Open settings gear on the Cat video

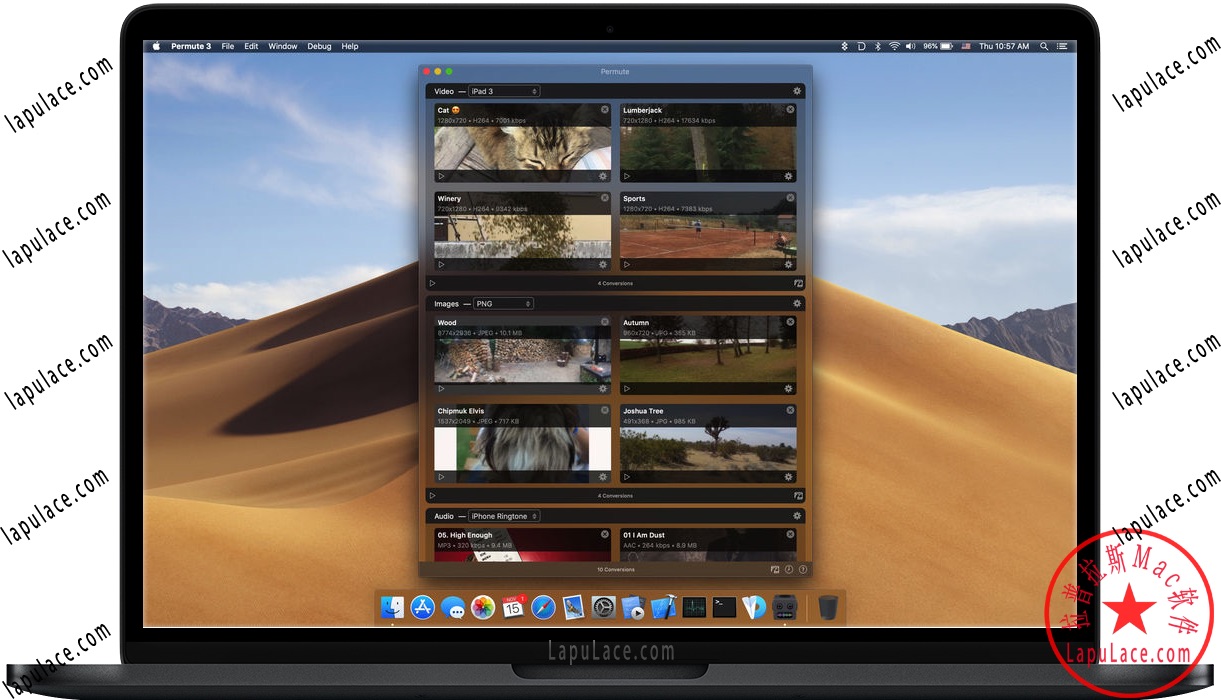coord(602,175)
